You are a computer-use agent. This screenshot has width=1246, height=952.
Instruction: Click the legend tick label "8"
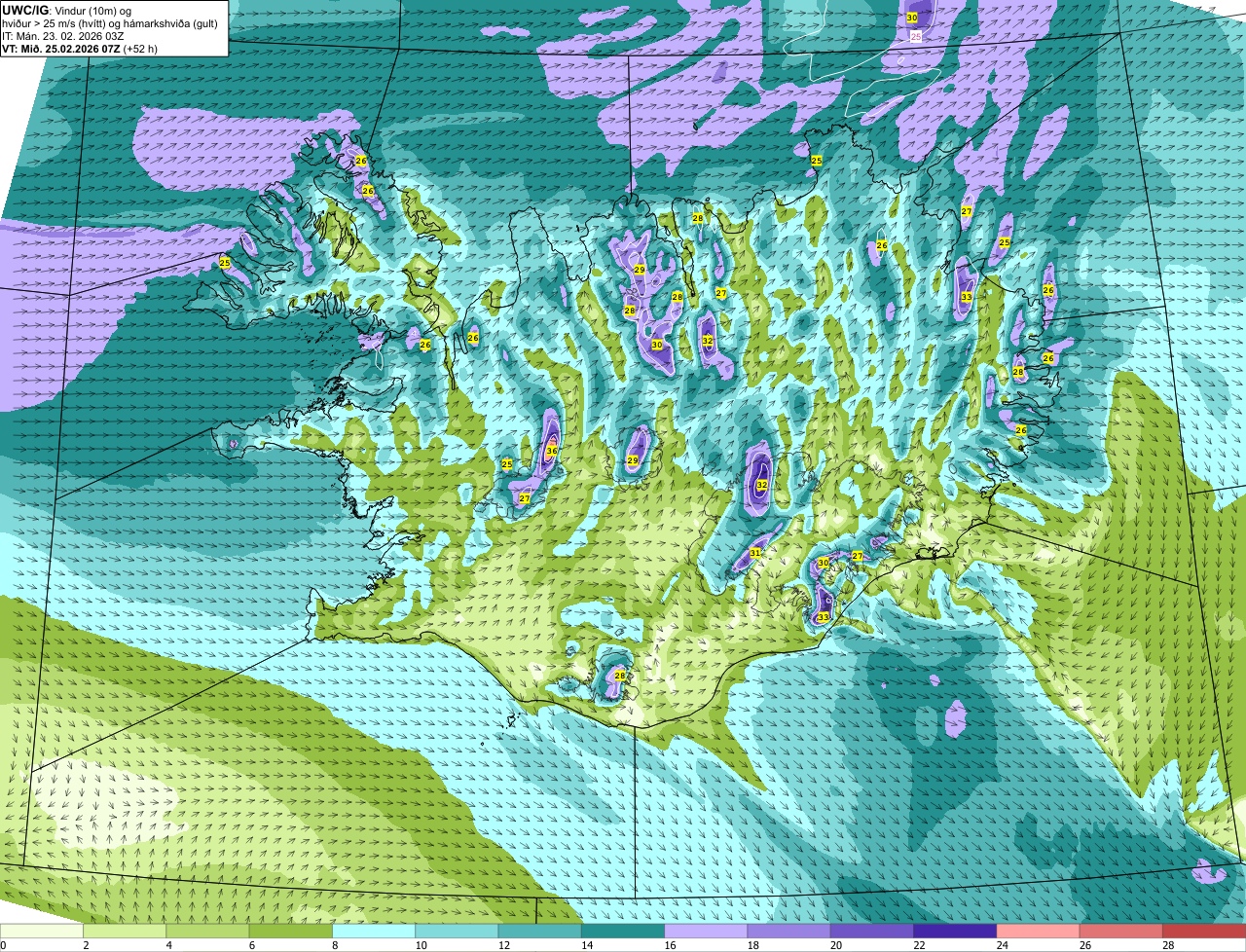tap(335, 945)
